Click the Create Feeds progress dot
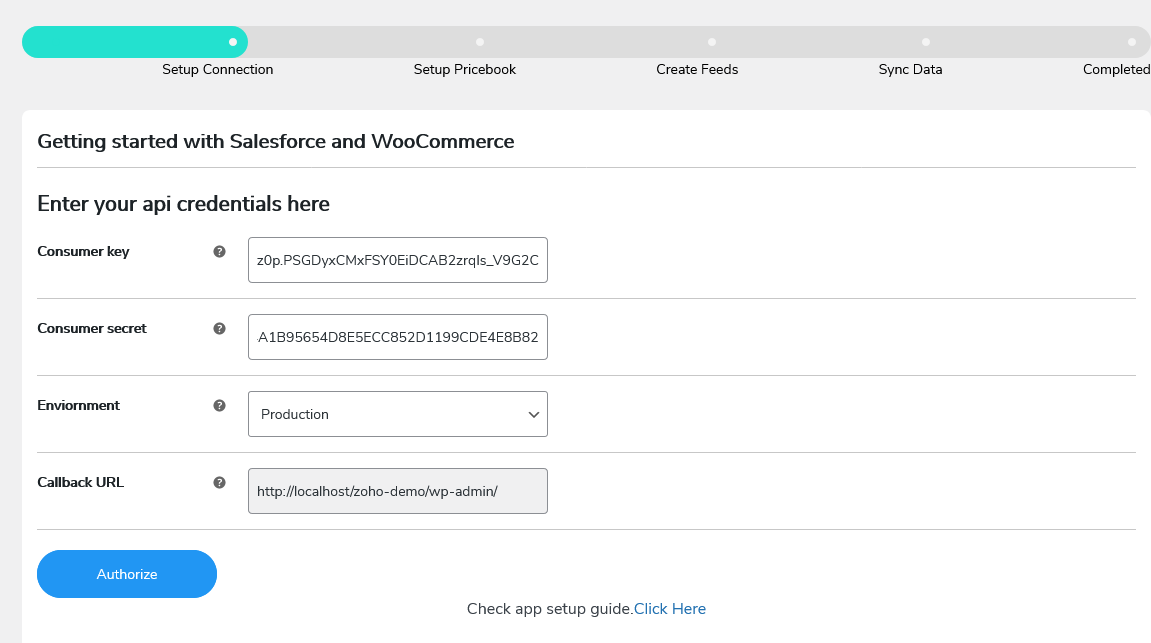 [x=712, y=42]
